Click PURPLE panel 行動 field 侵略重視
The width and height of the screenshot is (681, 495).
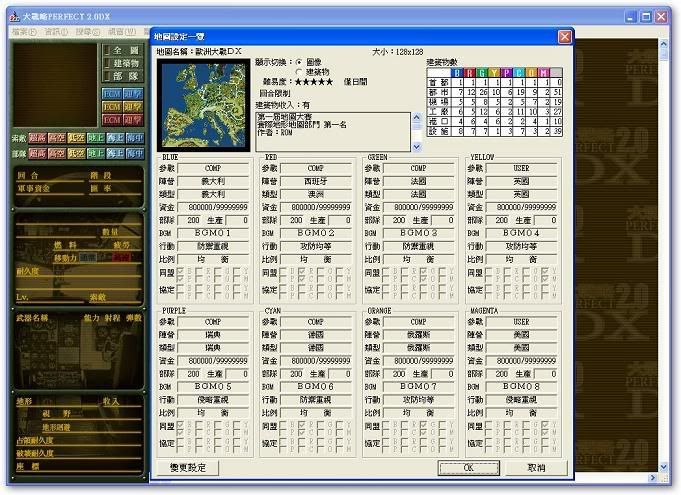[213, 399]
